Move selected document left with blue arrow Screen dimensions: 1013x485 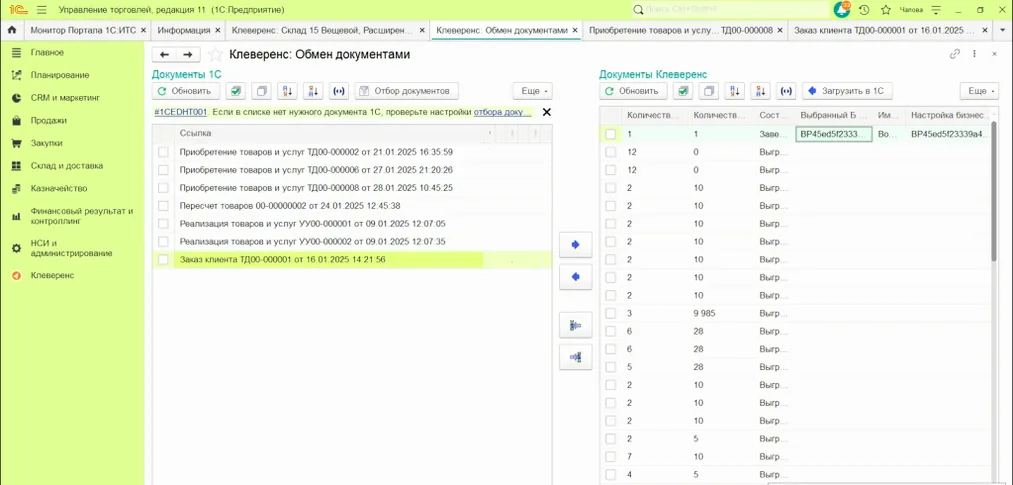[x=576, y=277]
